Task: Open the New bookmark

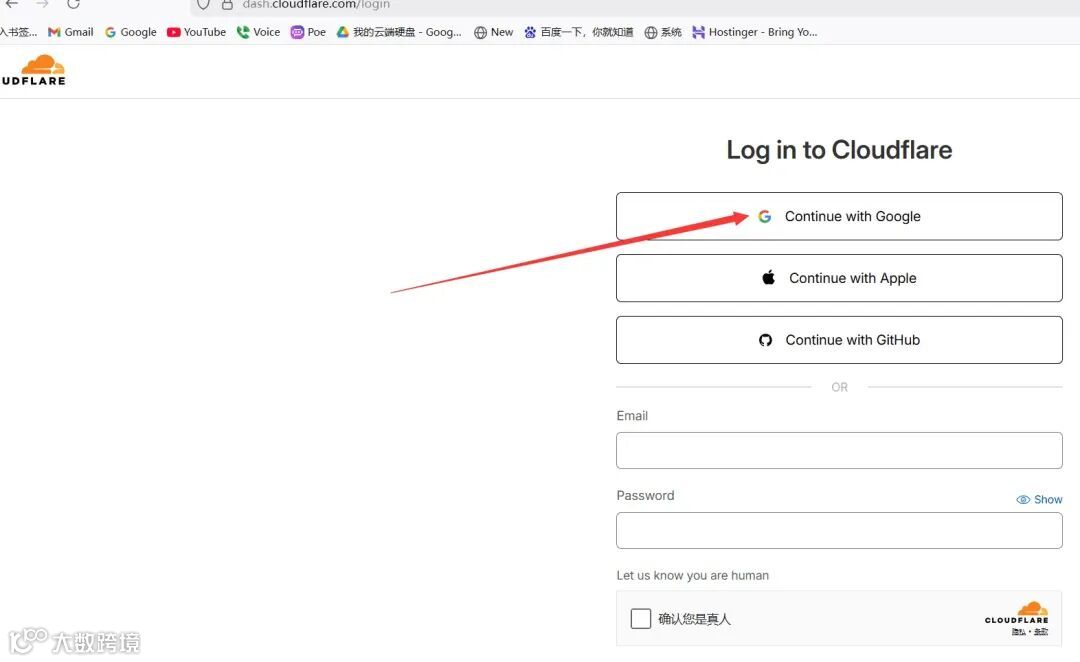Action: (x=493, y=32)
